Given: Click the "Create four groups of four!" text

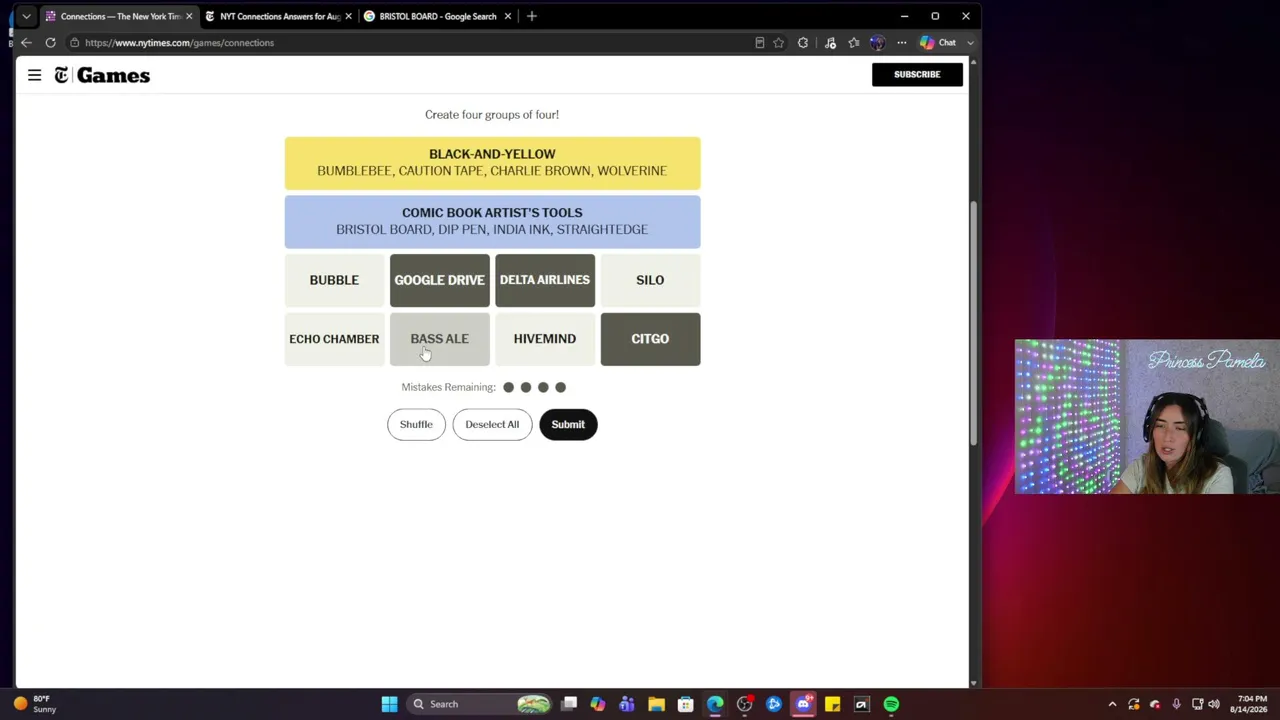Looking at the screenshot, I should (492, 115).
